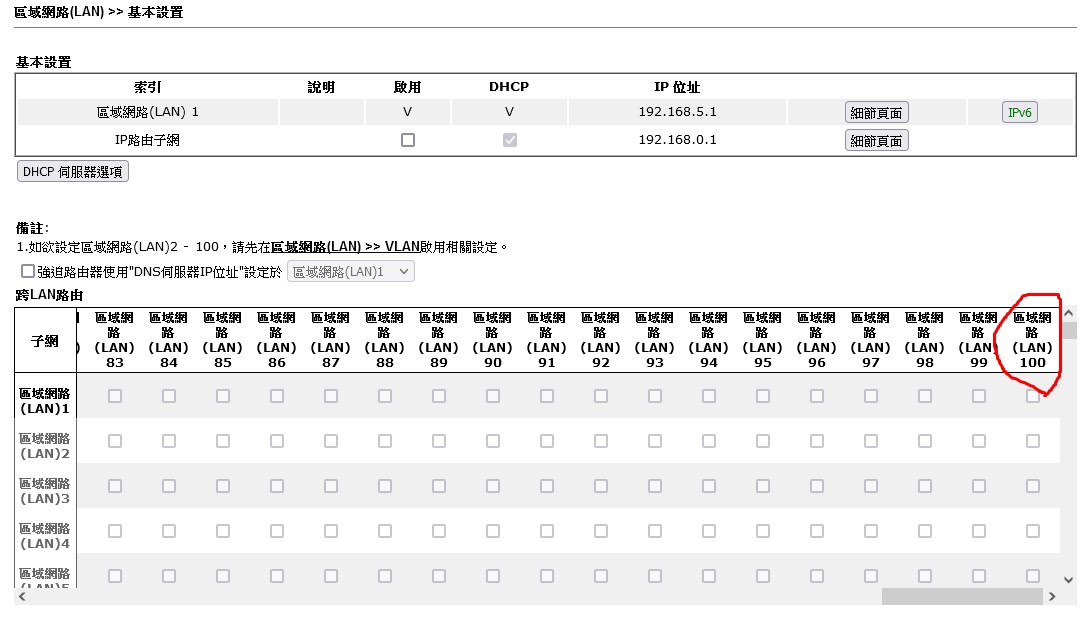Check 區域網路(LAN)2 row under the LAN 99 column
The height and width of the screenshot is (619, 1090).
click(x=979, y=441)
